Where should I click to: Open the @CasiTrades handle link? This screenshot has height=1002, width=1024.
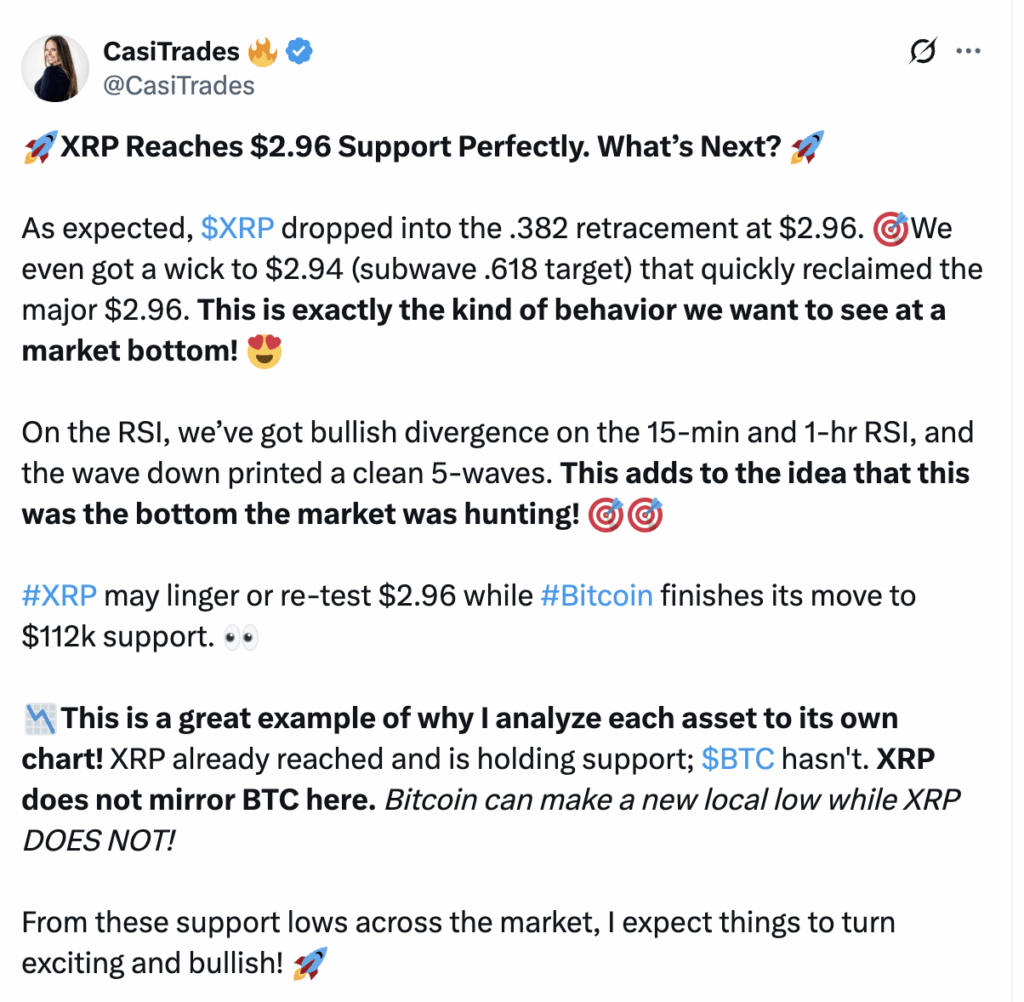(x=179, y=86)
